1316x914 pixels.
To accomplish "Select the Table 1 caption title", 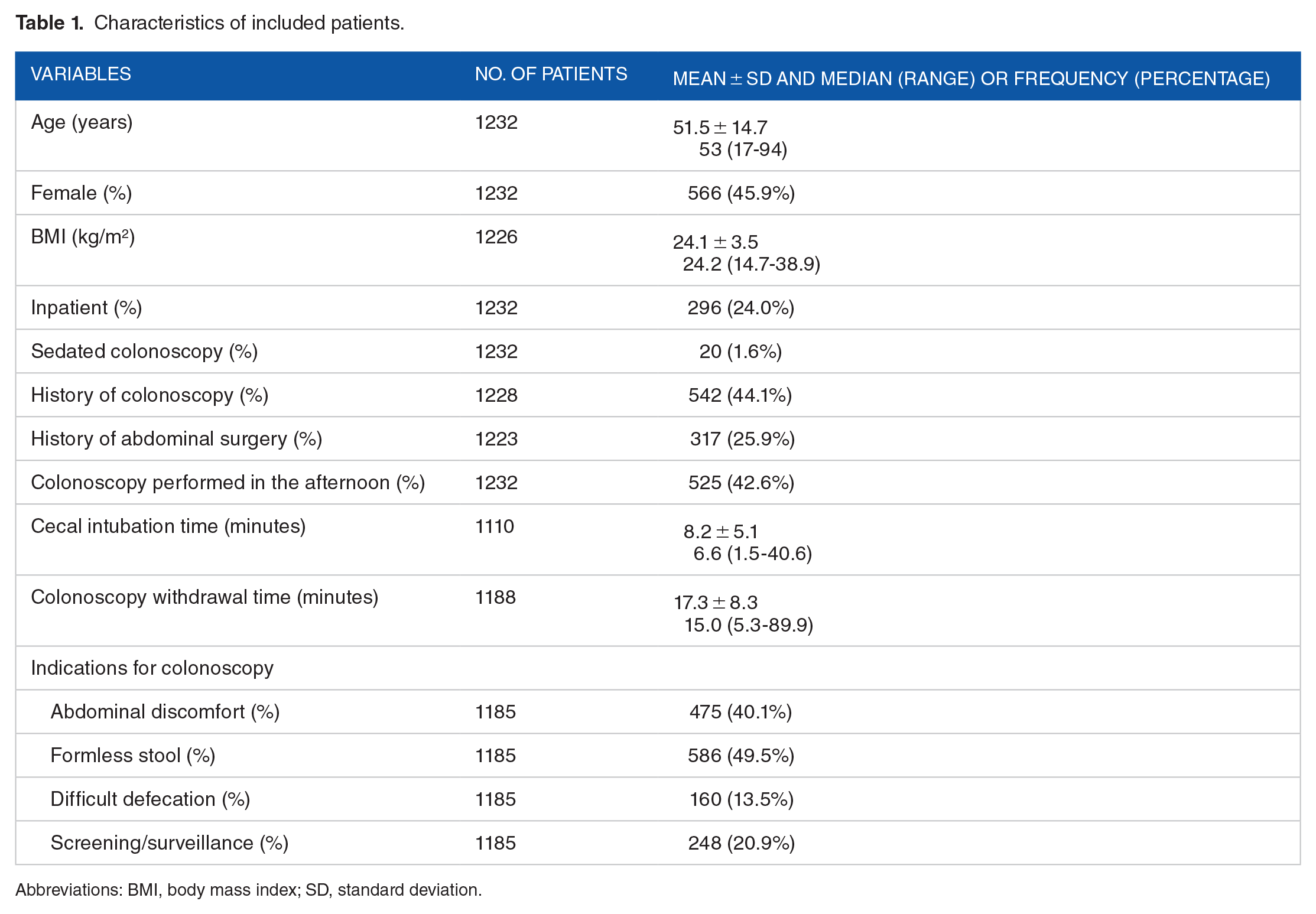I will point(210,23).
